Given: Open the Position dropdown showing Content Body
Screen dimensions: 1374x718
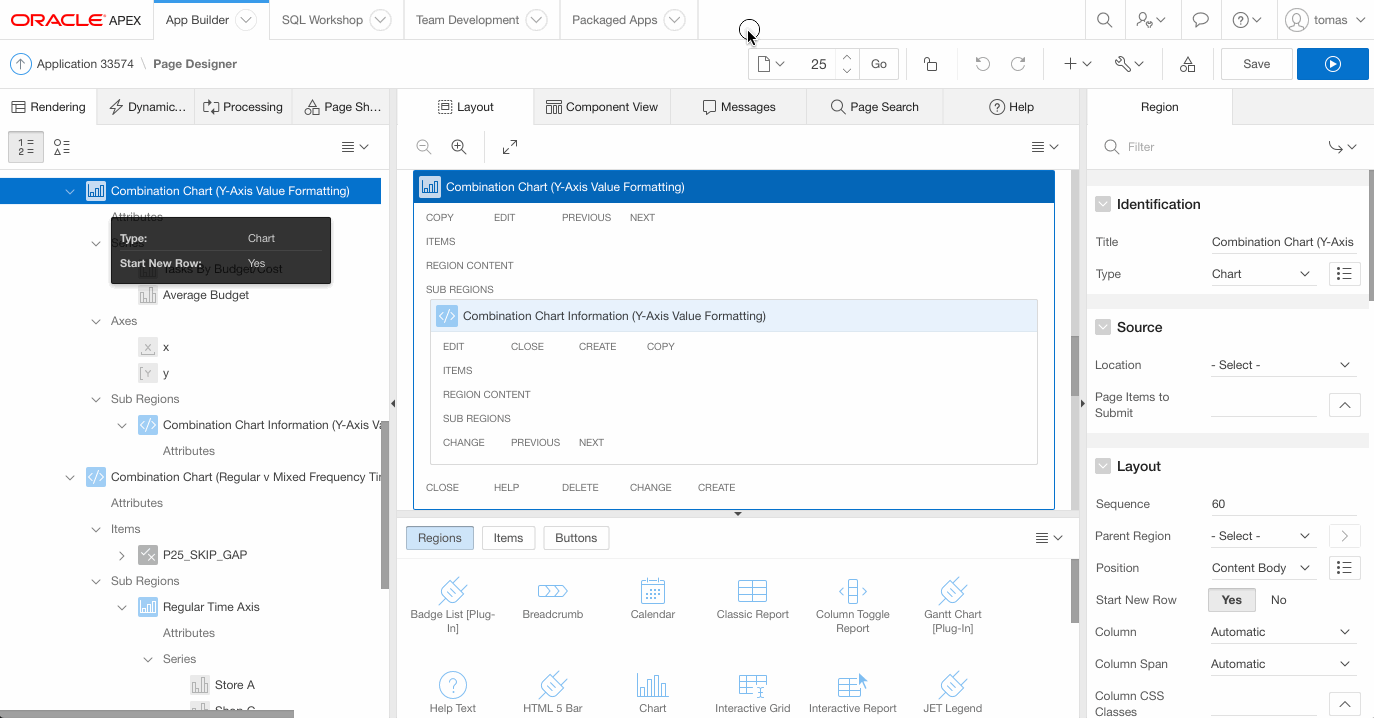Looking at the screenshot, I should (x=1262, y=568).
